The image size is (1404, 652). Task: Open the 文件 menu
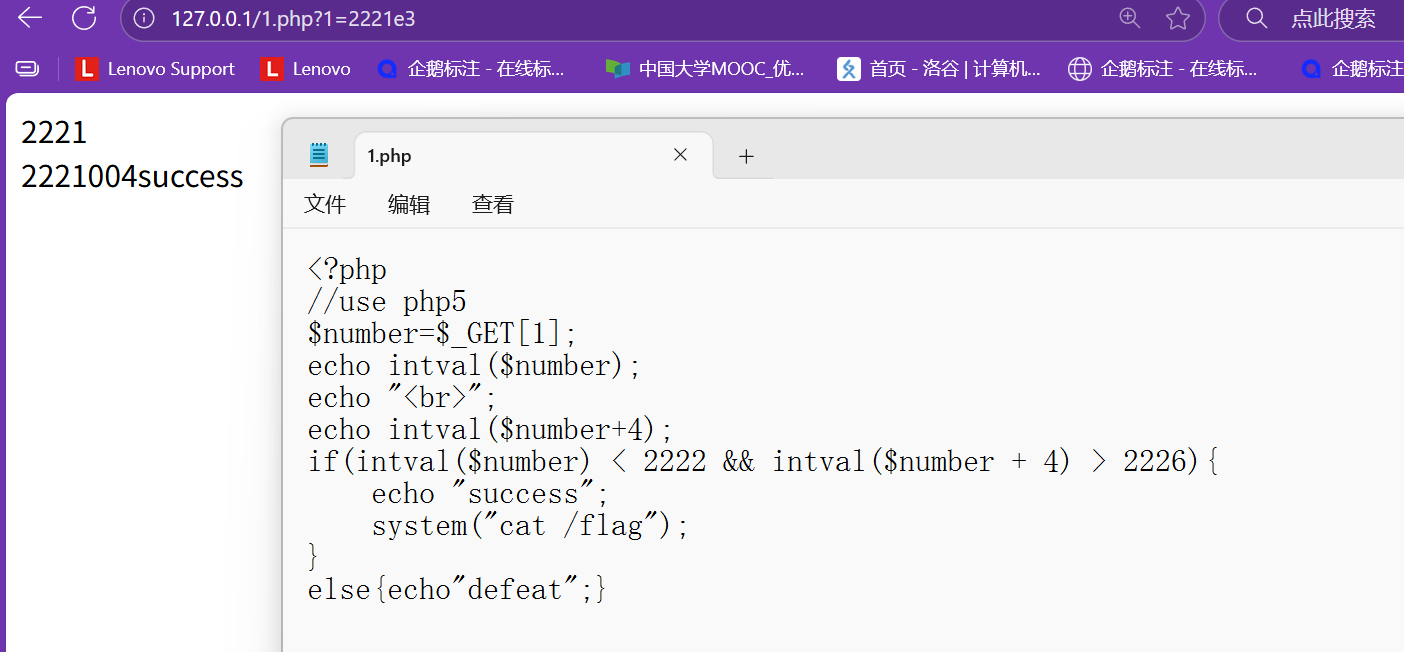(325, 205)
